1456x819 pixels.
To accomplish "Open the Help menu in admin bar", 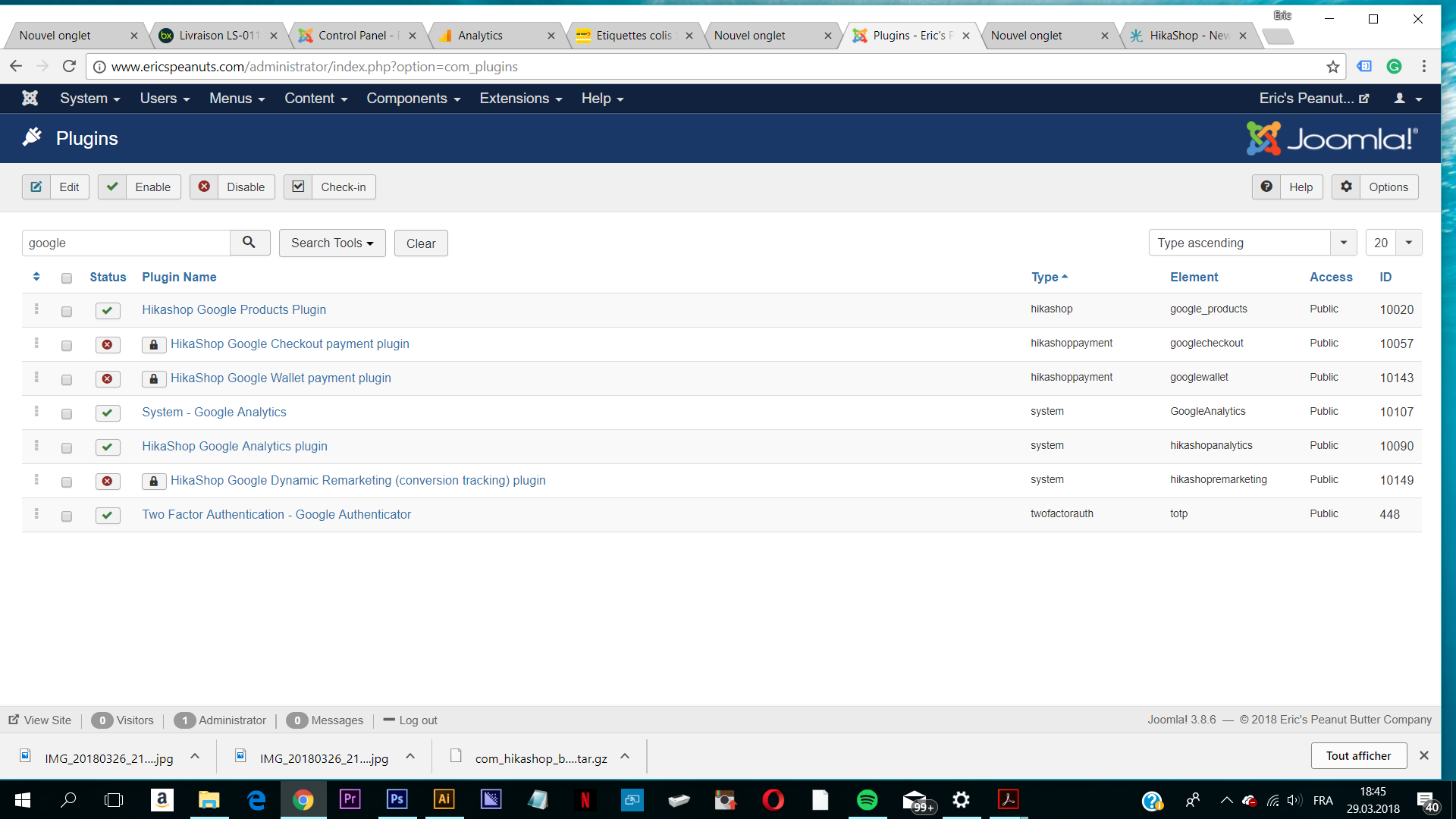I will (x=602, y=99).
